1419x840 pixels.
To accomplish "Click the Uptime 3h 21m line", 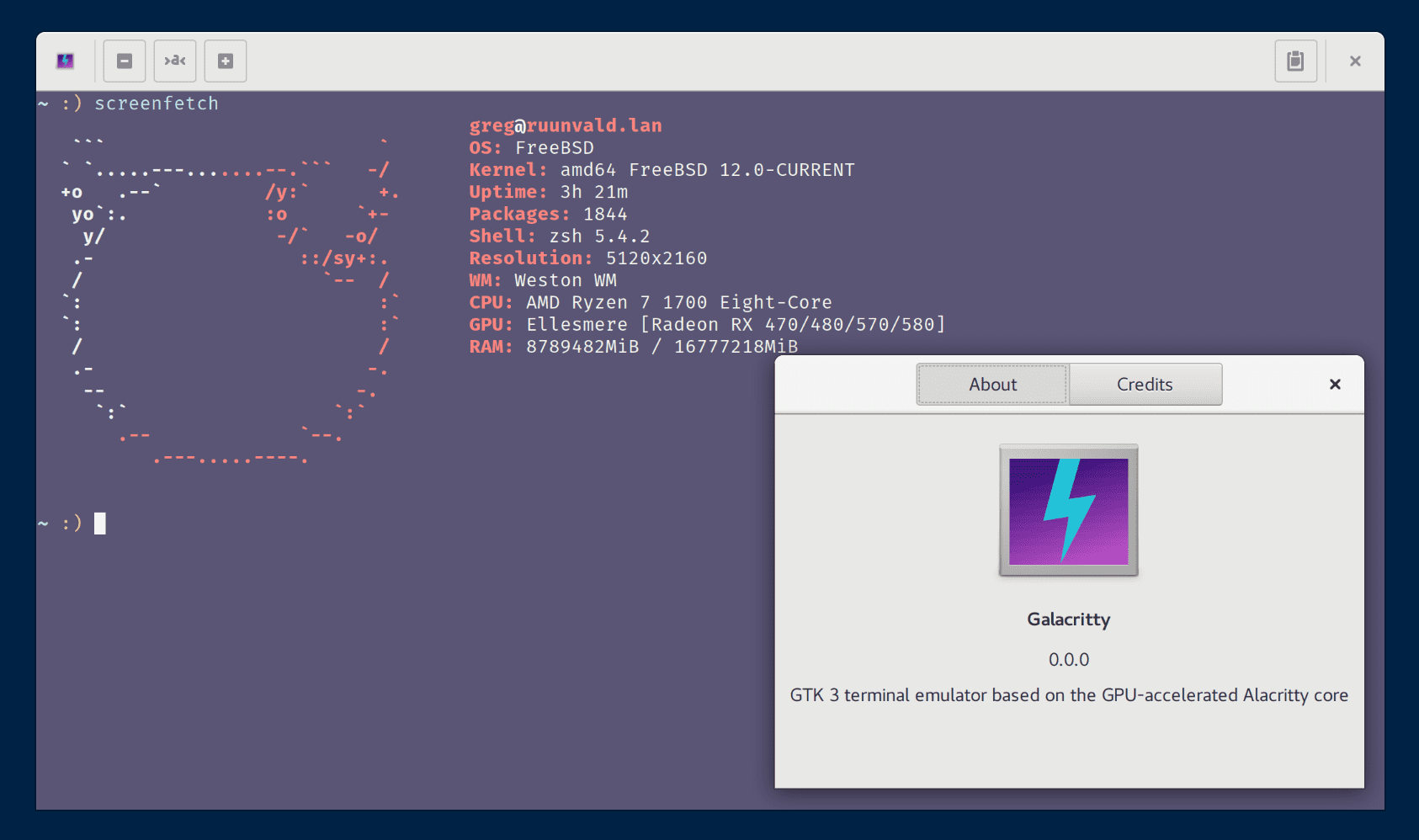I will click(549, 192).
